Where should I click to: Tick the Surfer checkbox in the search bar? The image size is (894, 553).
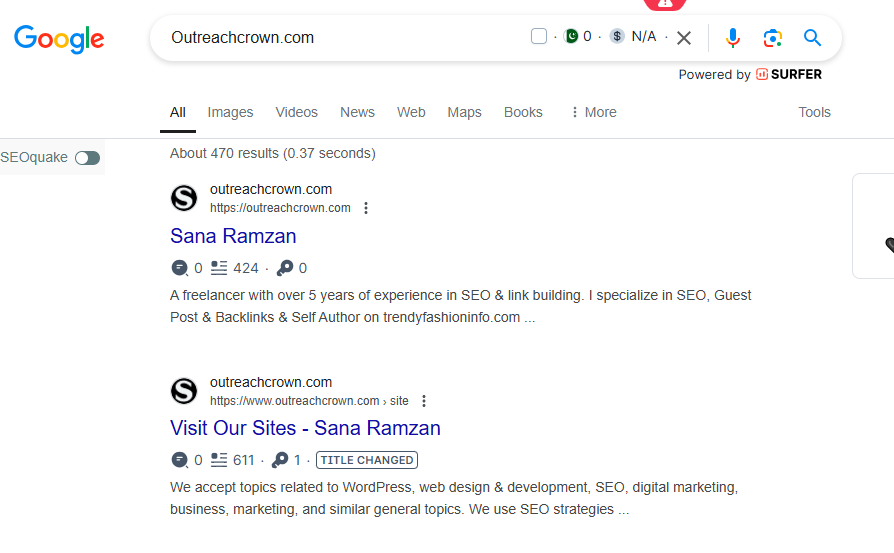point(539,36)
